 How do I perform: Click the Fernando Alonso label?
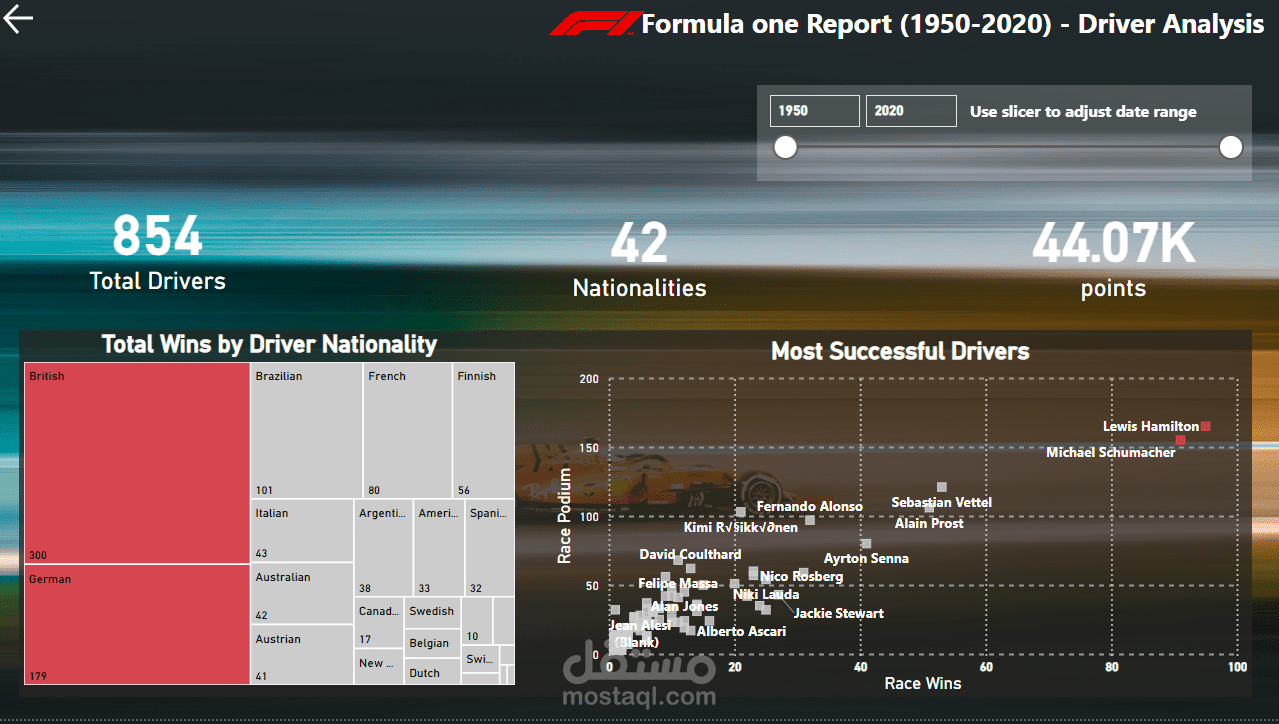pos(809,506)
